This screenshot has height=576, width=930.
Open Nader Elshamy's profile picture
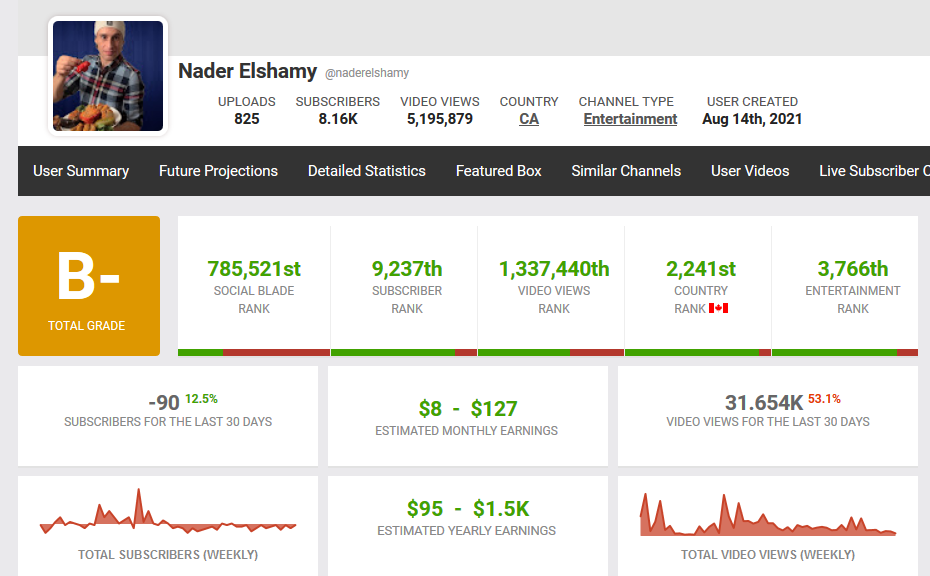108,76
